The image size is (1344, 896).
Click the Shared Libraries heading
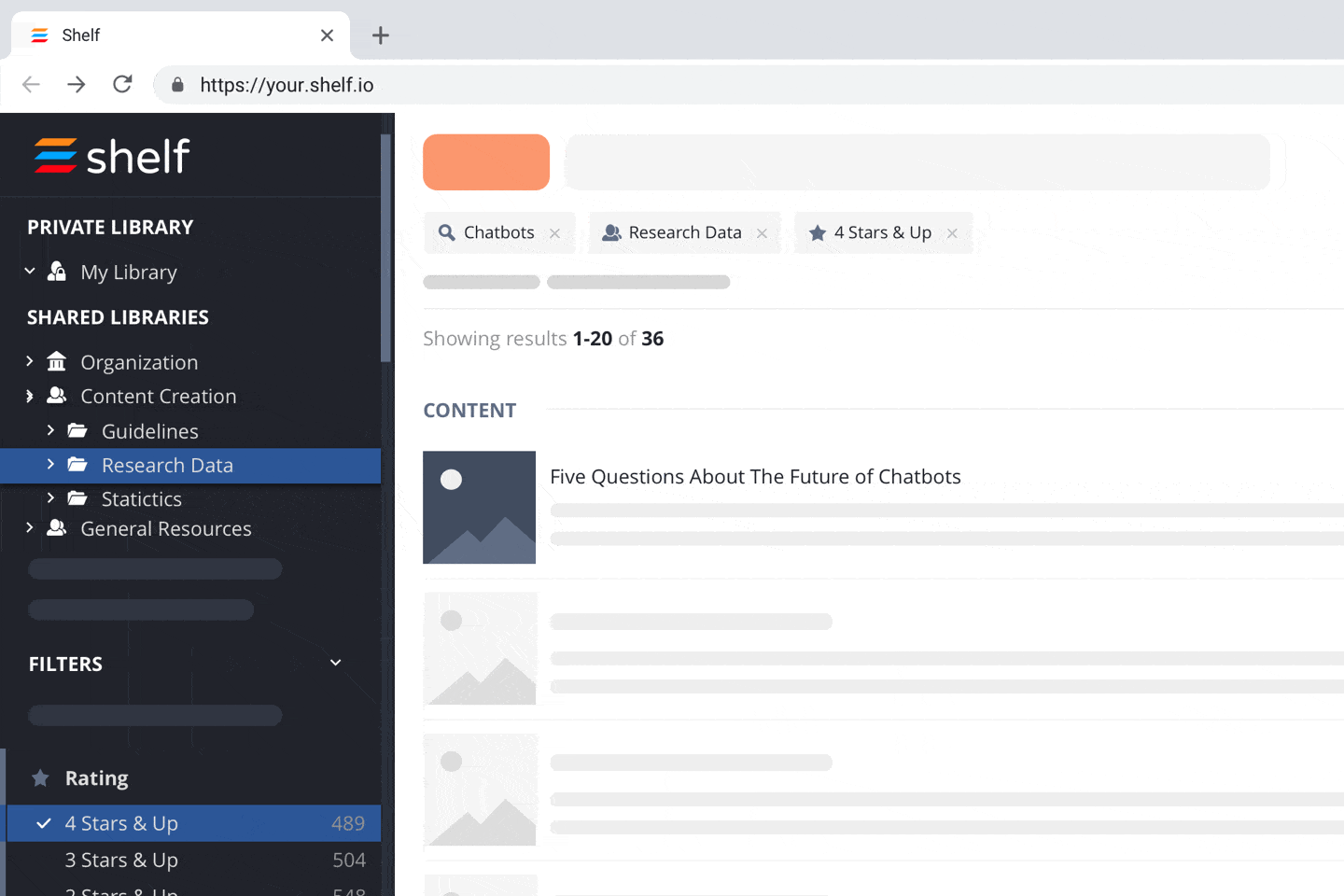pyautogui.click(x=118, y=317)
